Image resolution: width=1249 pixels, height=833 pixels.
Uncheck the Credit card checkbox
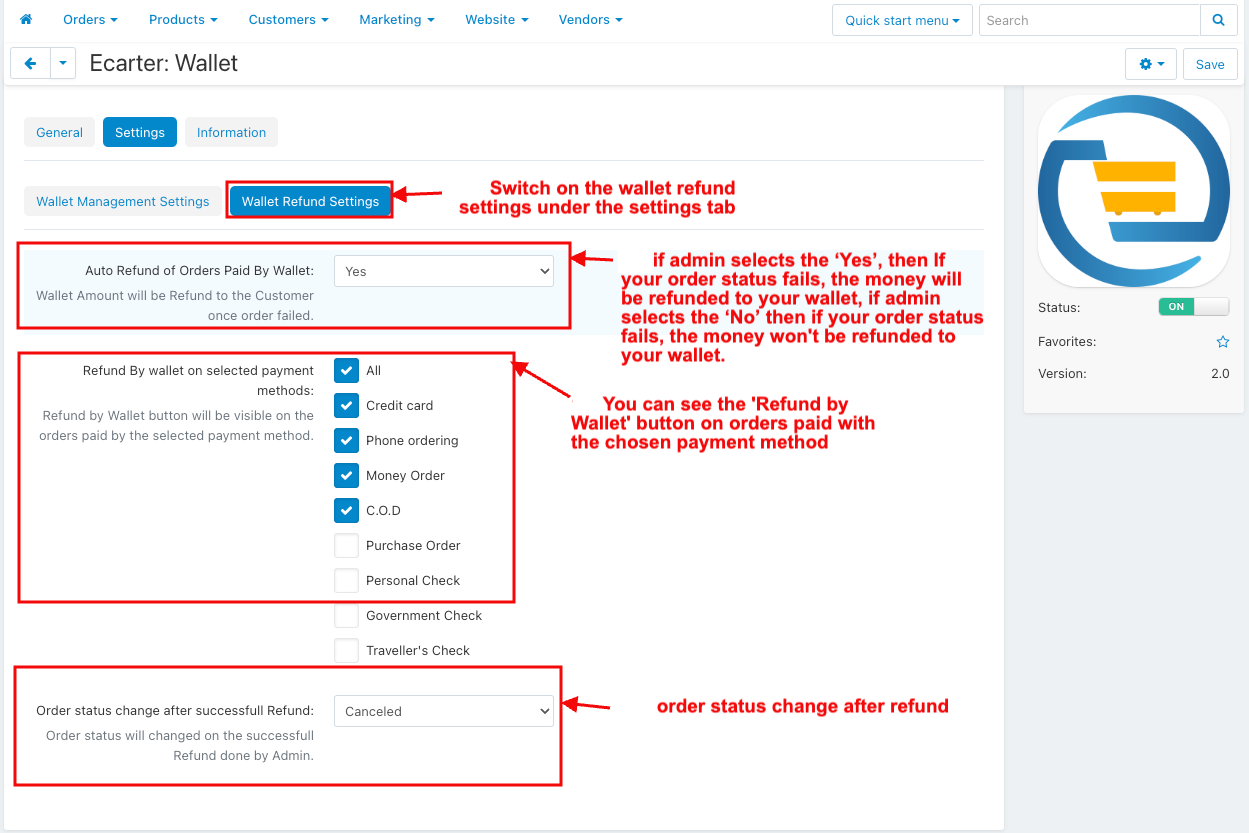pyautogui.click(x=346, y=406)
